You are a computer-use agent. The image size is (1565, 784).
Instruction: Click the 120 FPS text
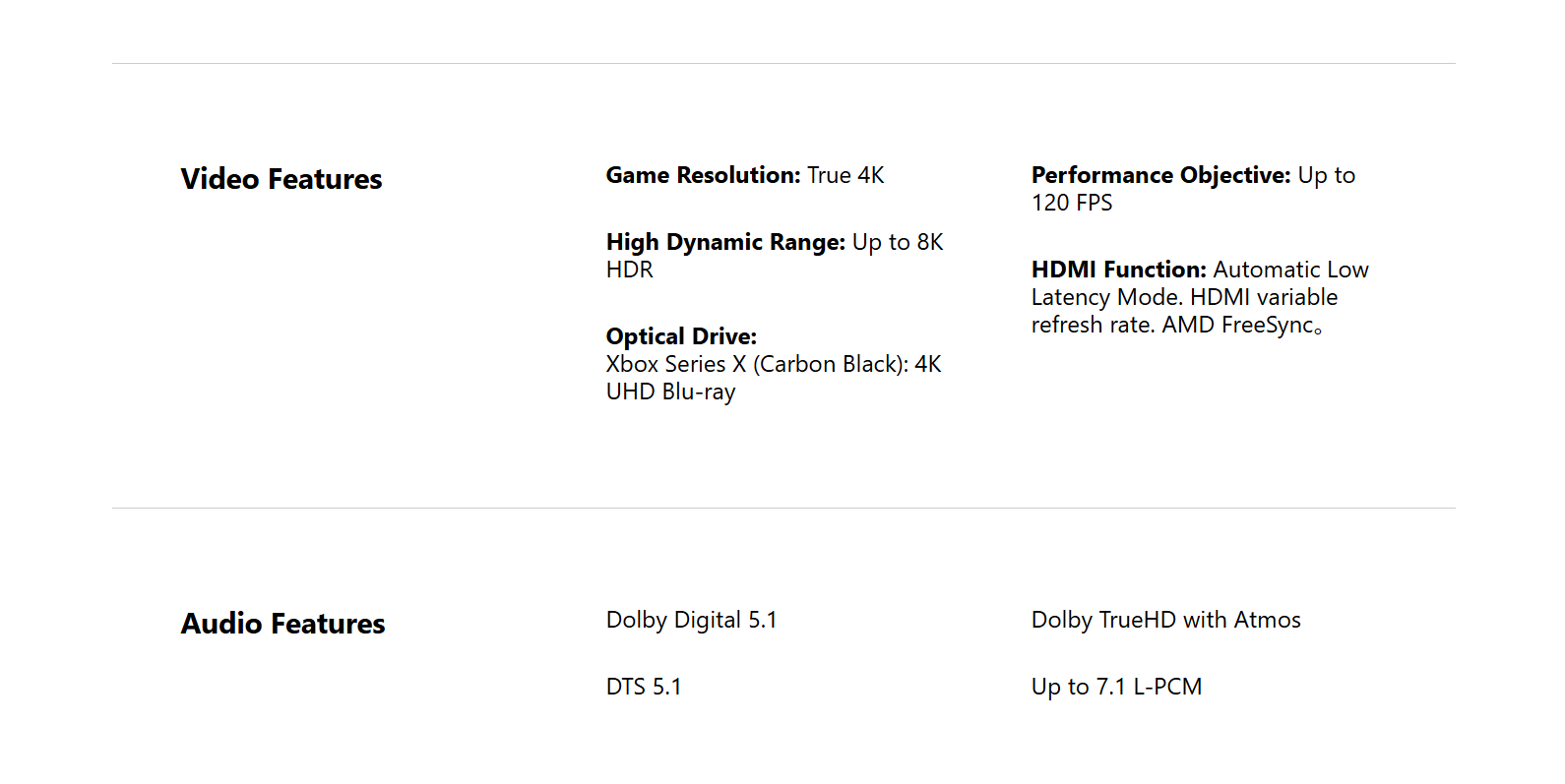[1072, 203]
